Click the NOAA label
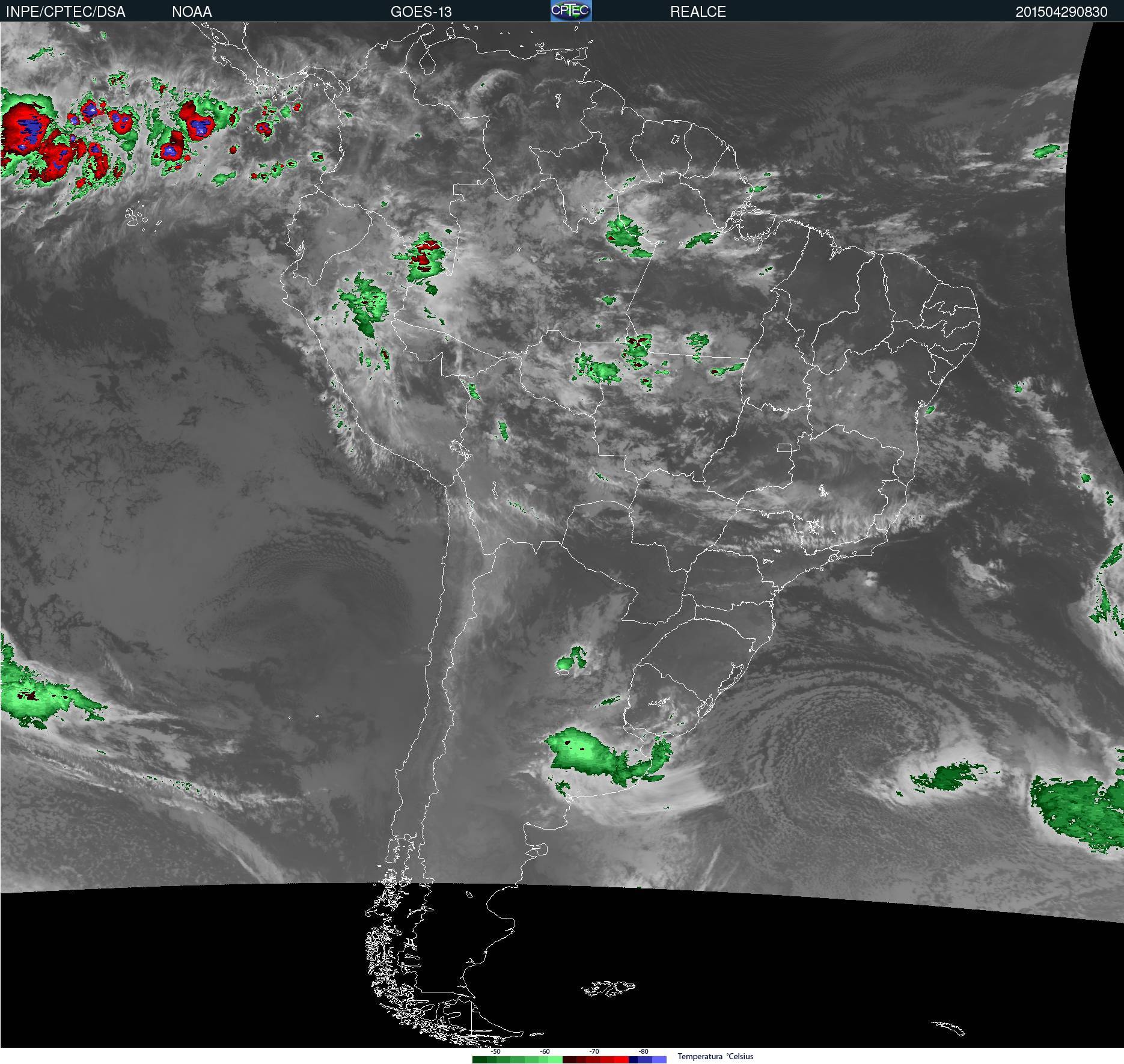The width and height of the screenshot is (1124, 1064). pyautogui.click(x=192, y=12)
